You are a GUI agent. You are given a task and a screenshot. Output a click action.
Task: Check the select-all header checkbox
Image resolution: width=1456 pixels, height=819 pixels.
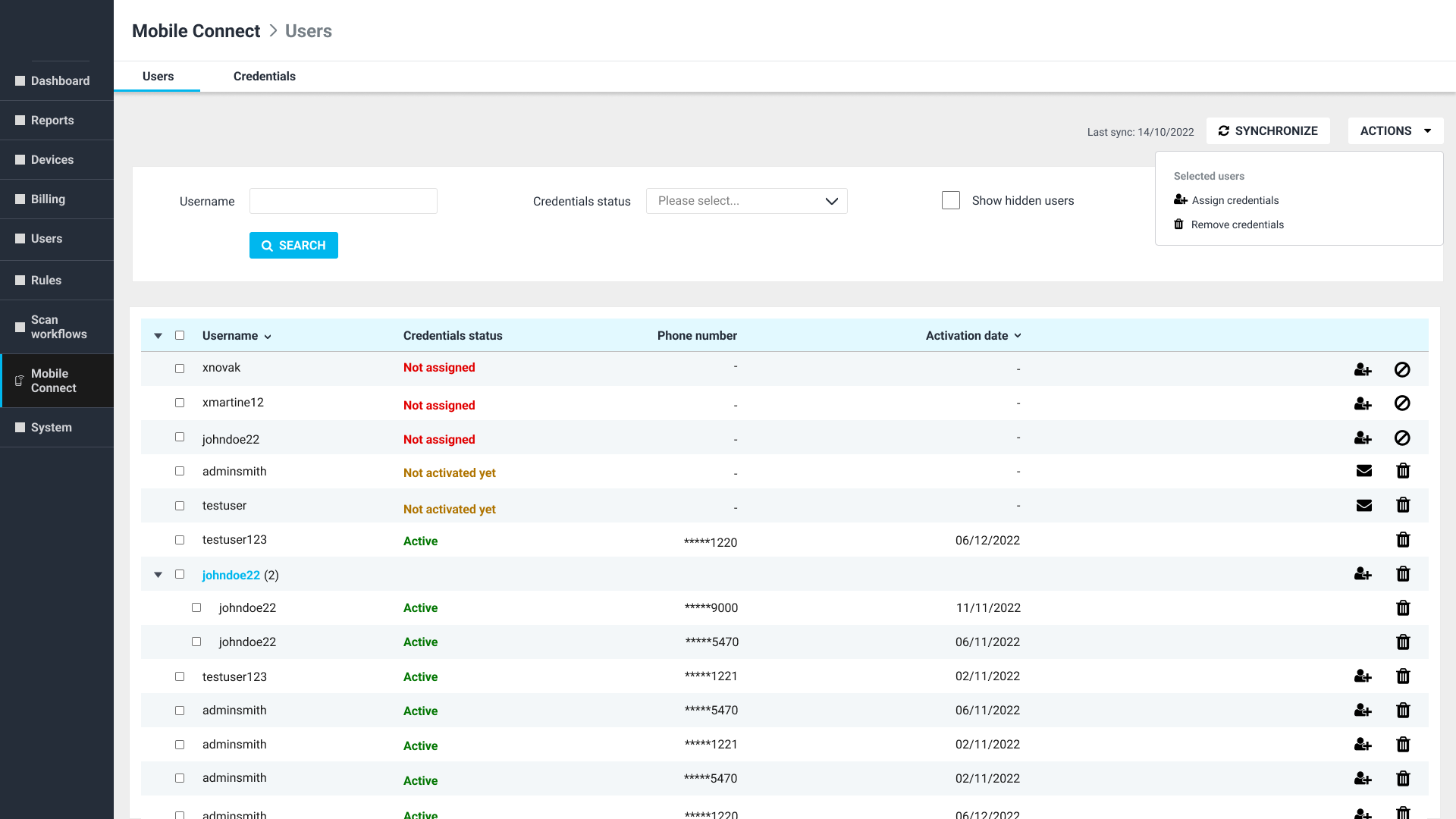point(180,335)
